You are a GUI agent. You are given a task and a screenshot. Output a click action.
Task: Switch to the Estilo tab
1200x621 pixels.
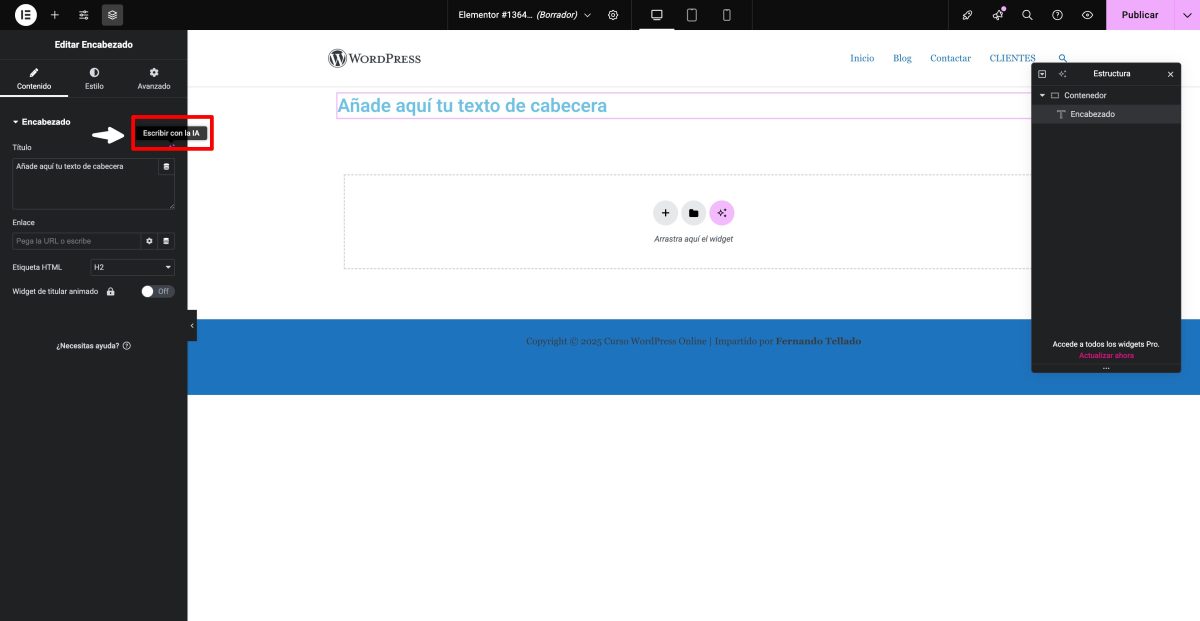(x=94, y=80)
